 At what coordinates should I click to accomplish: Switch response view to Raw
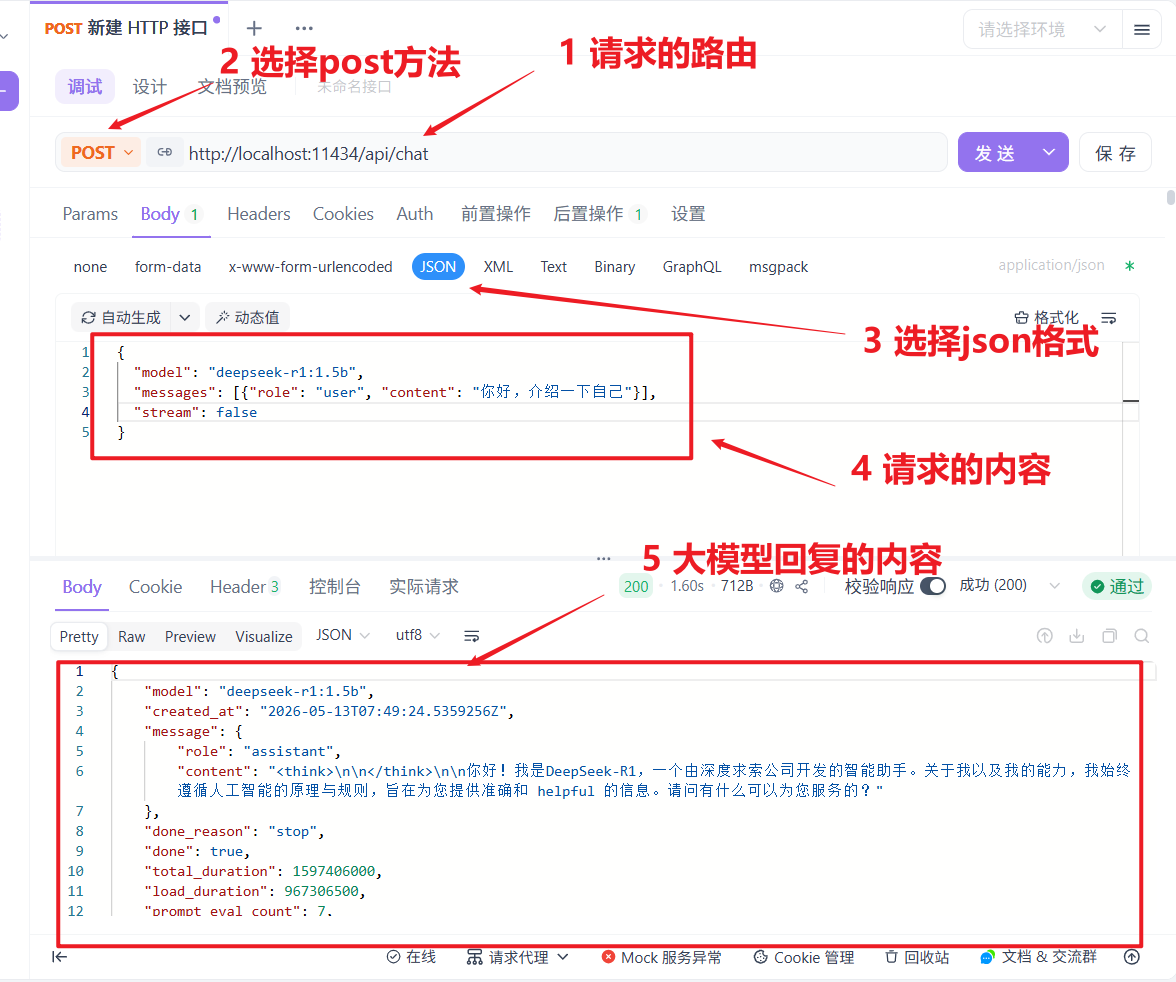pos(131,636)
